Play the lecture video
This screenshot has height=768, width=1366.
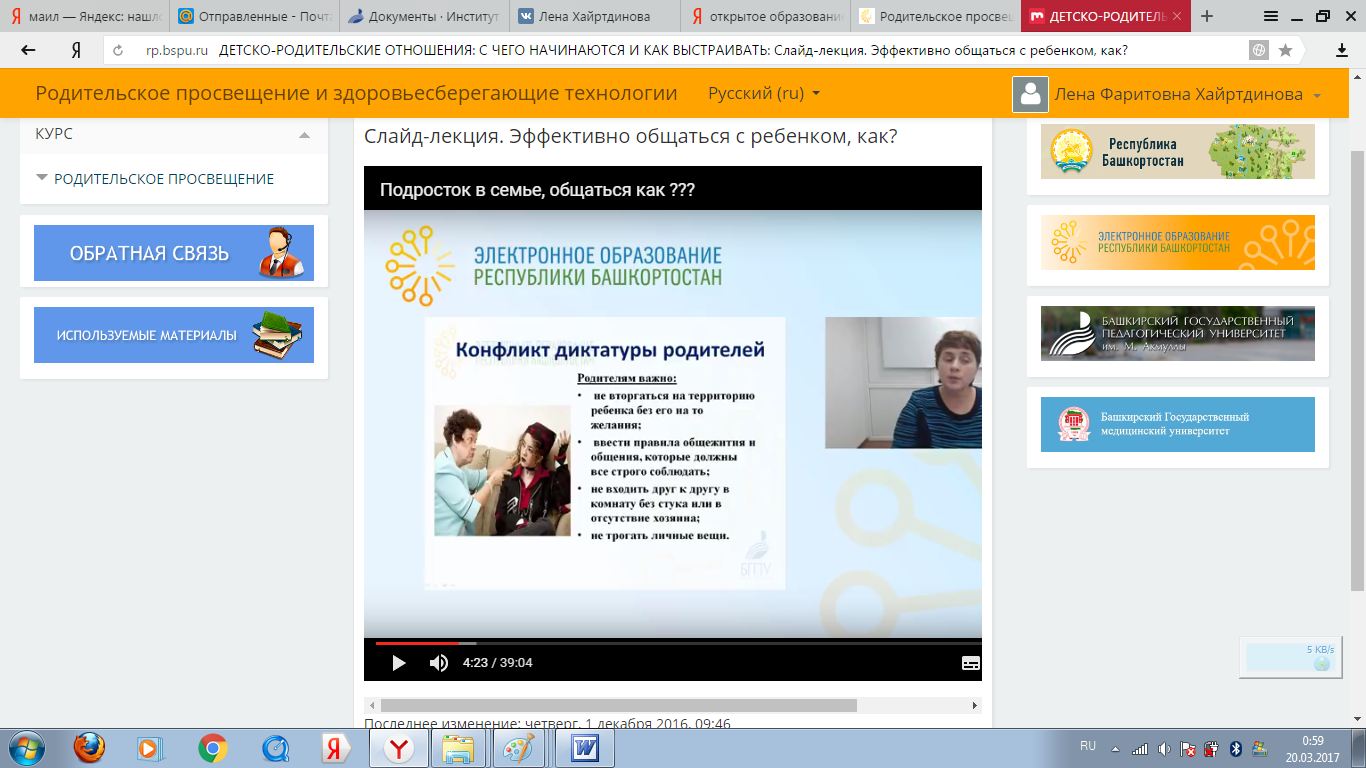pos(398,662)
